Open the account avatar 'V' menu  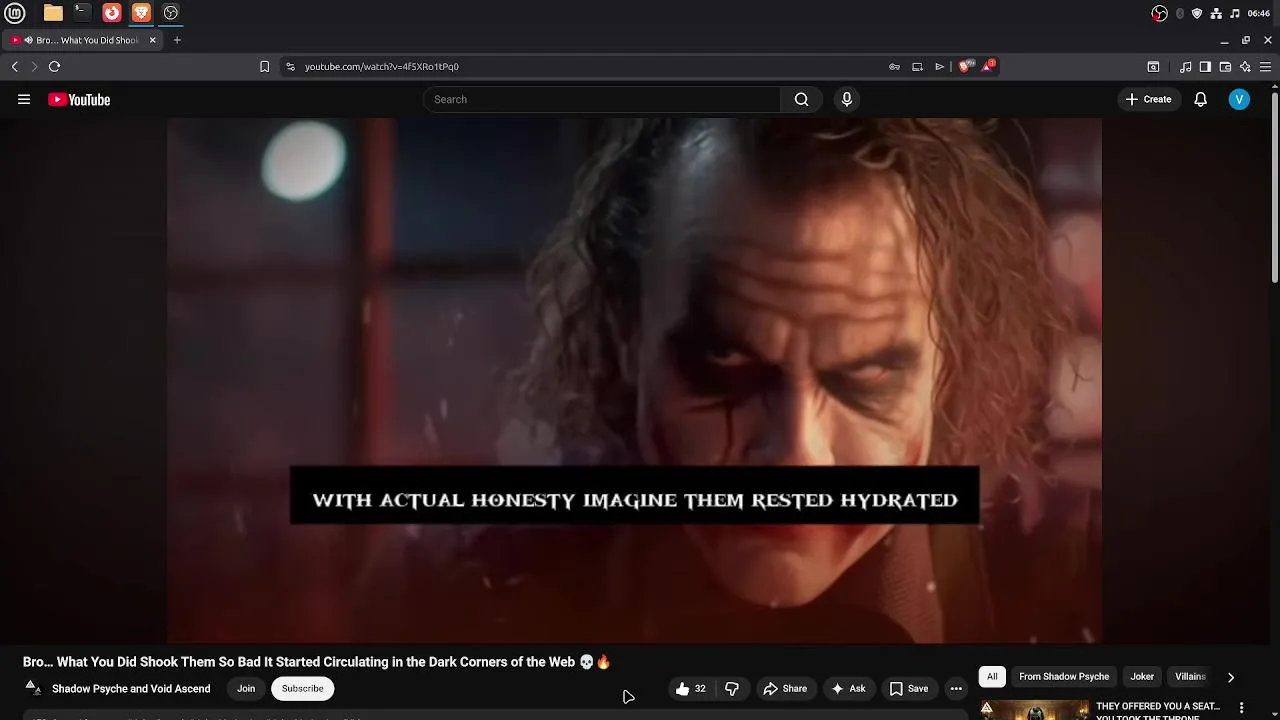[1239, 99]
